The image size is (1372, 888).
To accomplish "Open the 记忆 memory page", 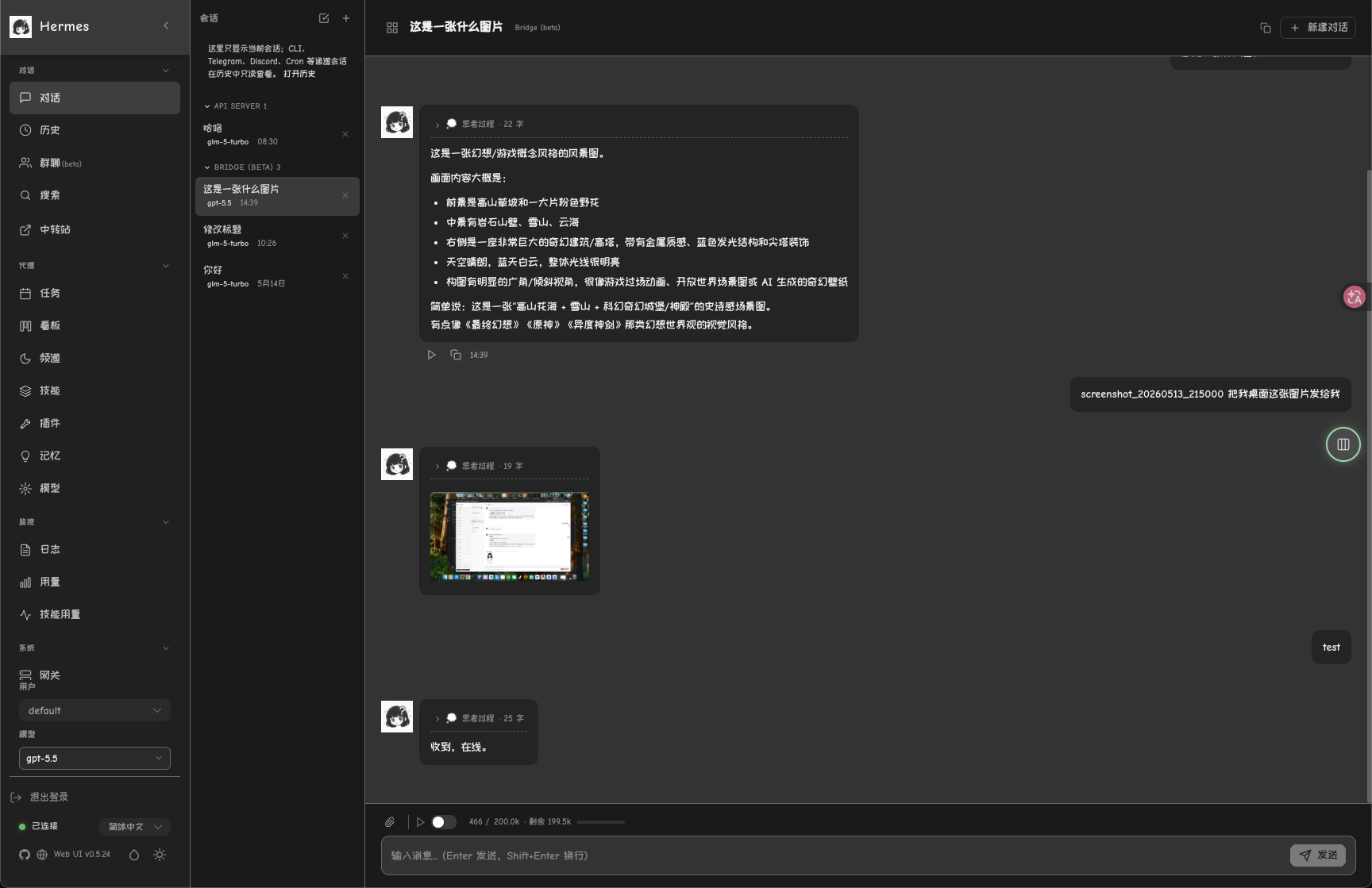I will (94, 456).
